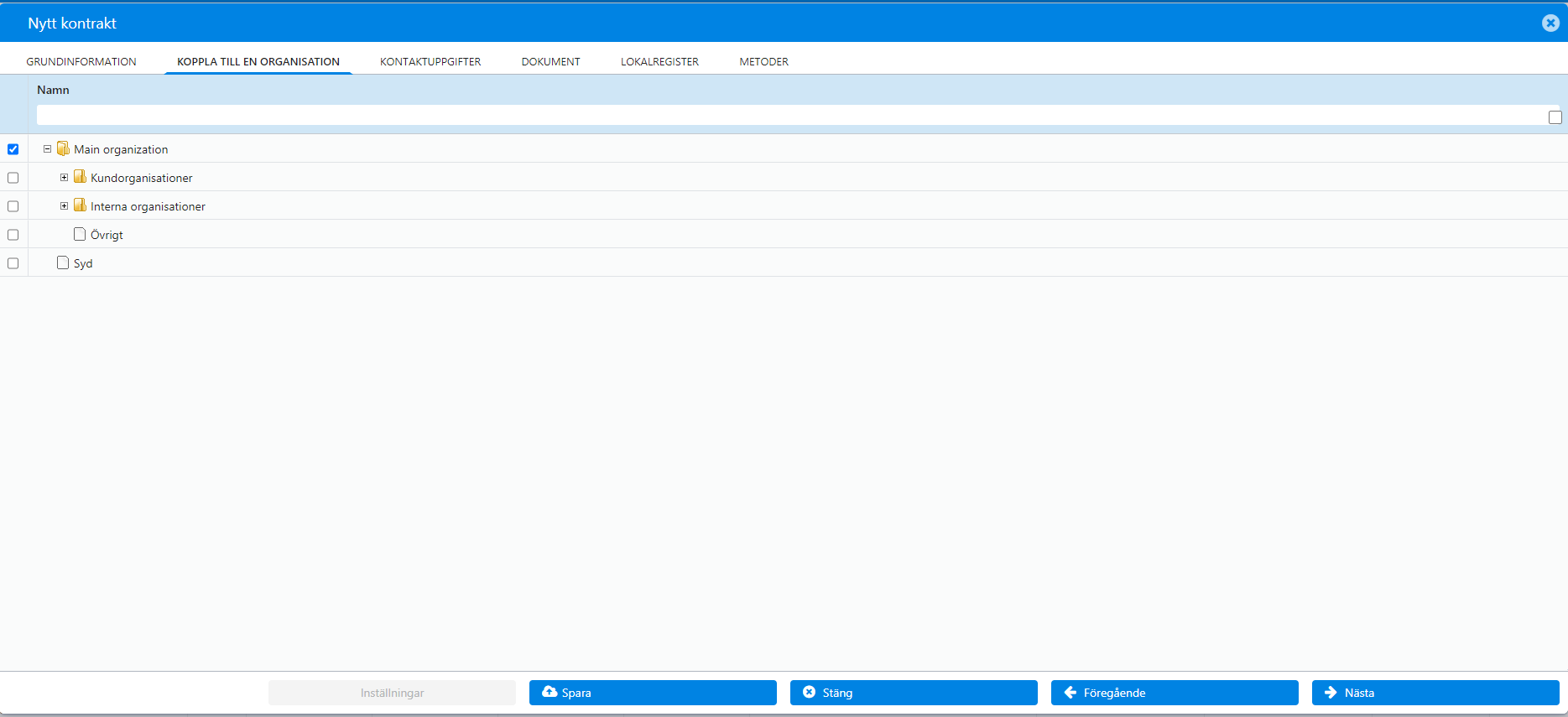Click the Interna organisationer folder icon
The width and height of the screenshot is (1568, 717).
(80, 205)
